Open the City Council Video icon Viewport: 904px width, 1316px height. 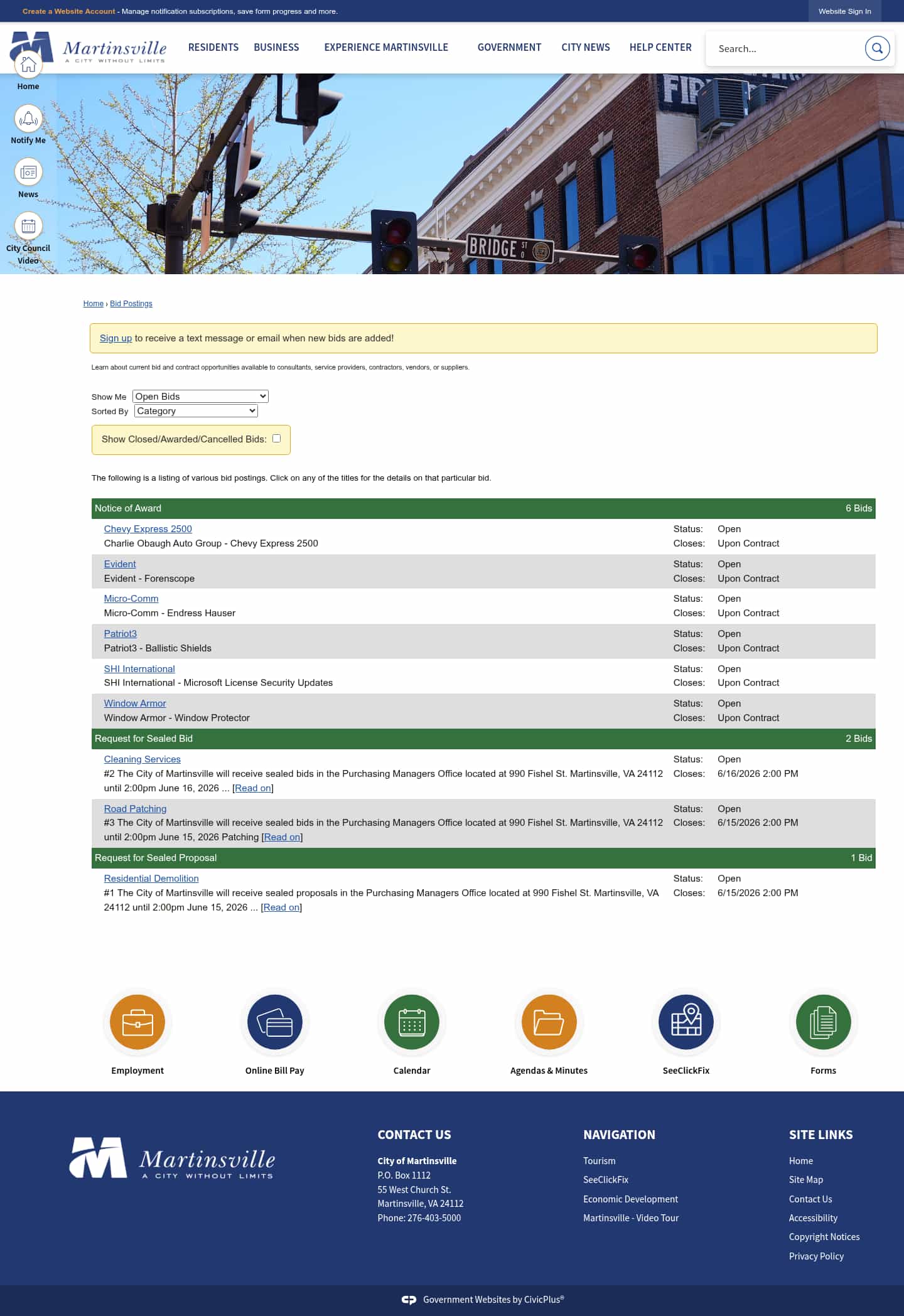click(x=28, y=226)
